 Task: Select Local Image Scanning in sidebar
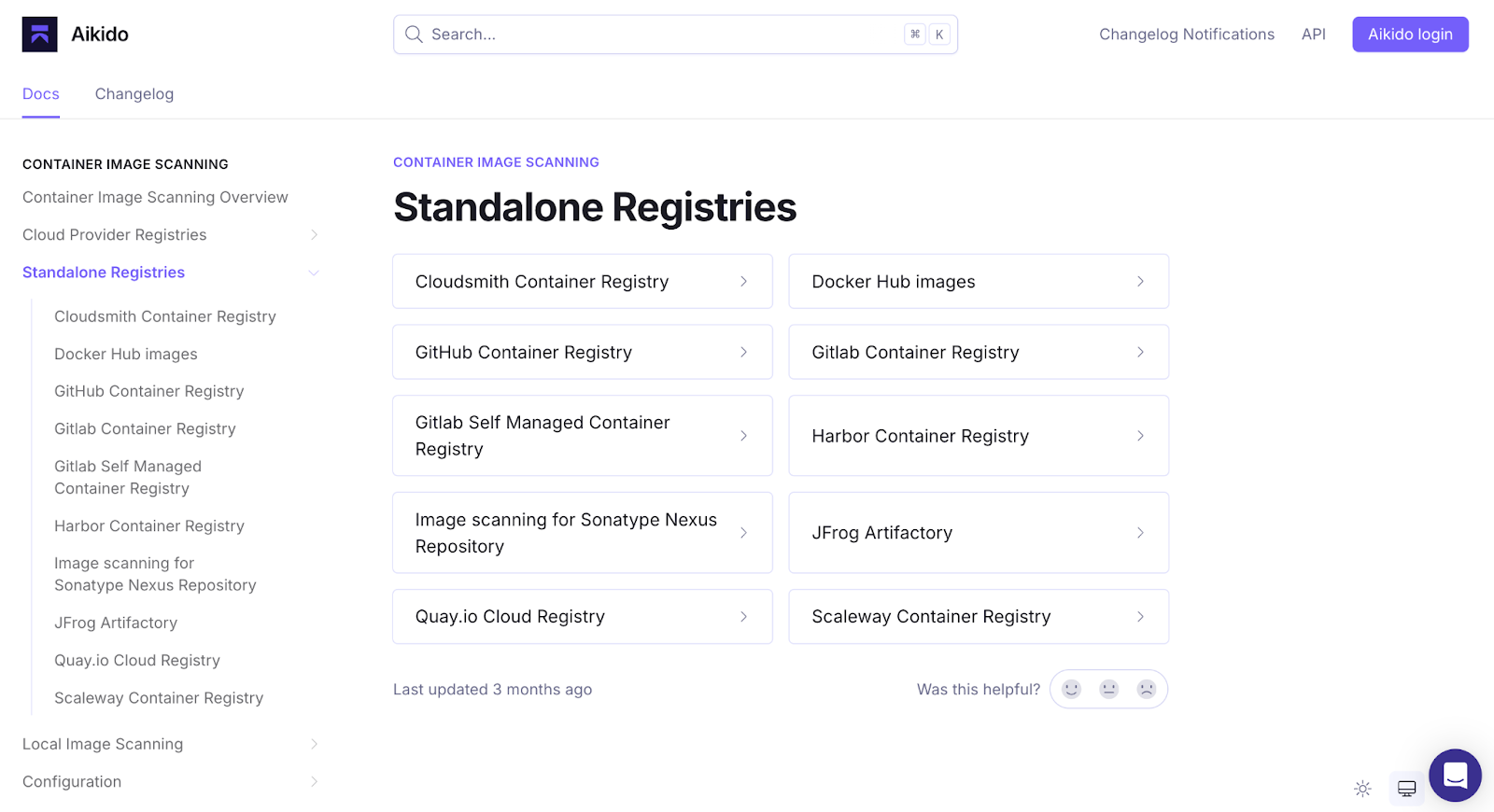click(103, 744)
